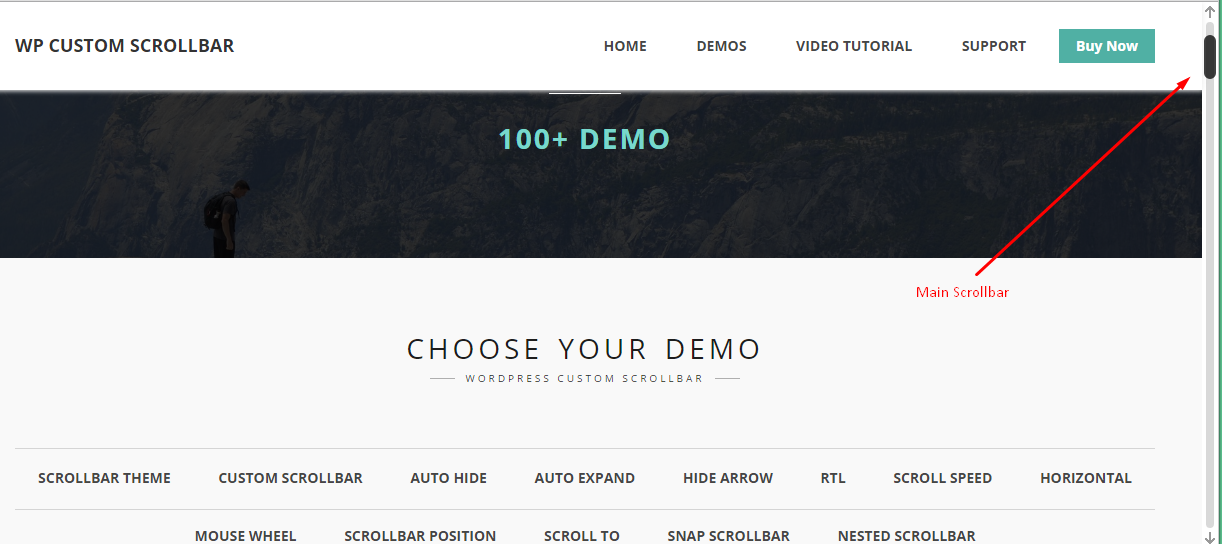Go to the HOME menu item
The image size is (1222, 544).
[x=625, y=46]
